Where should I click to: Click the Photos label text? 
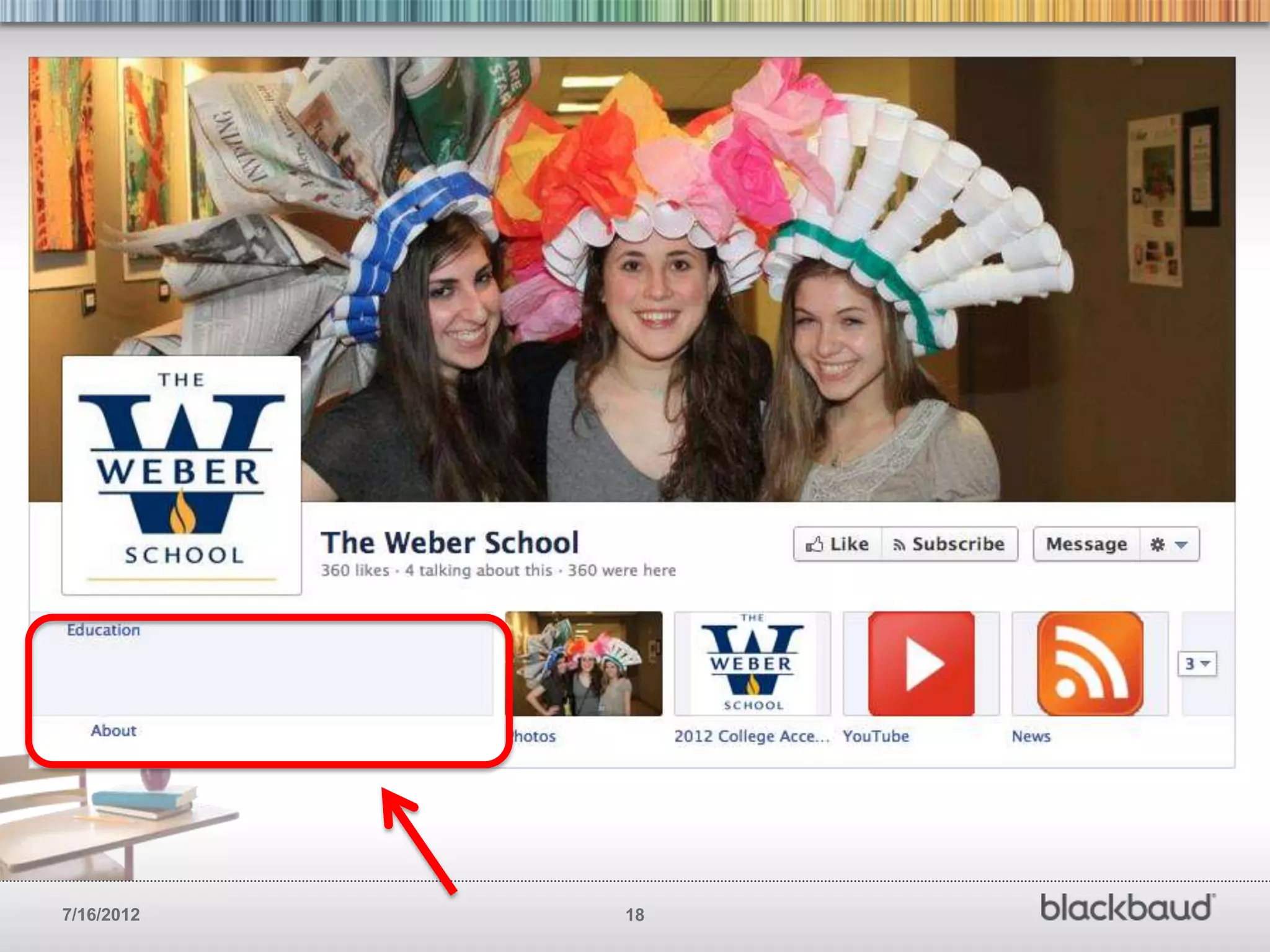(x=535, y=736)
